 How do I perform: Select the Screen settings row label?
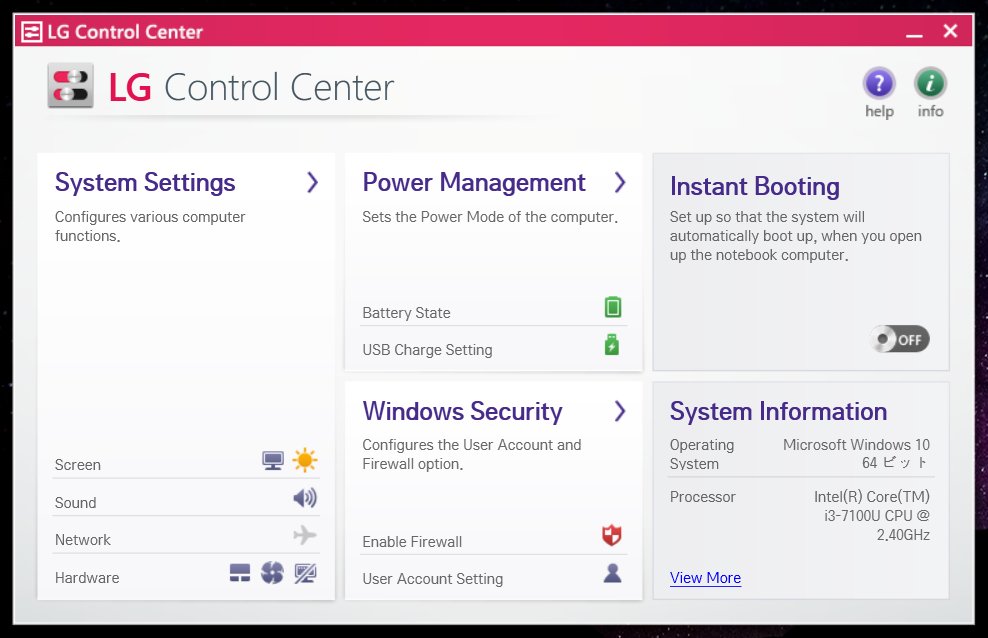coord(78,465)
